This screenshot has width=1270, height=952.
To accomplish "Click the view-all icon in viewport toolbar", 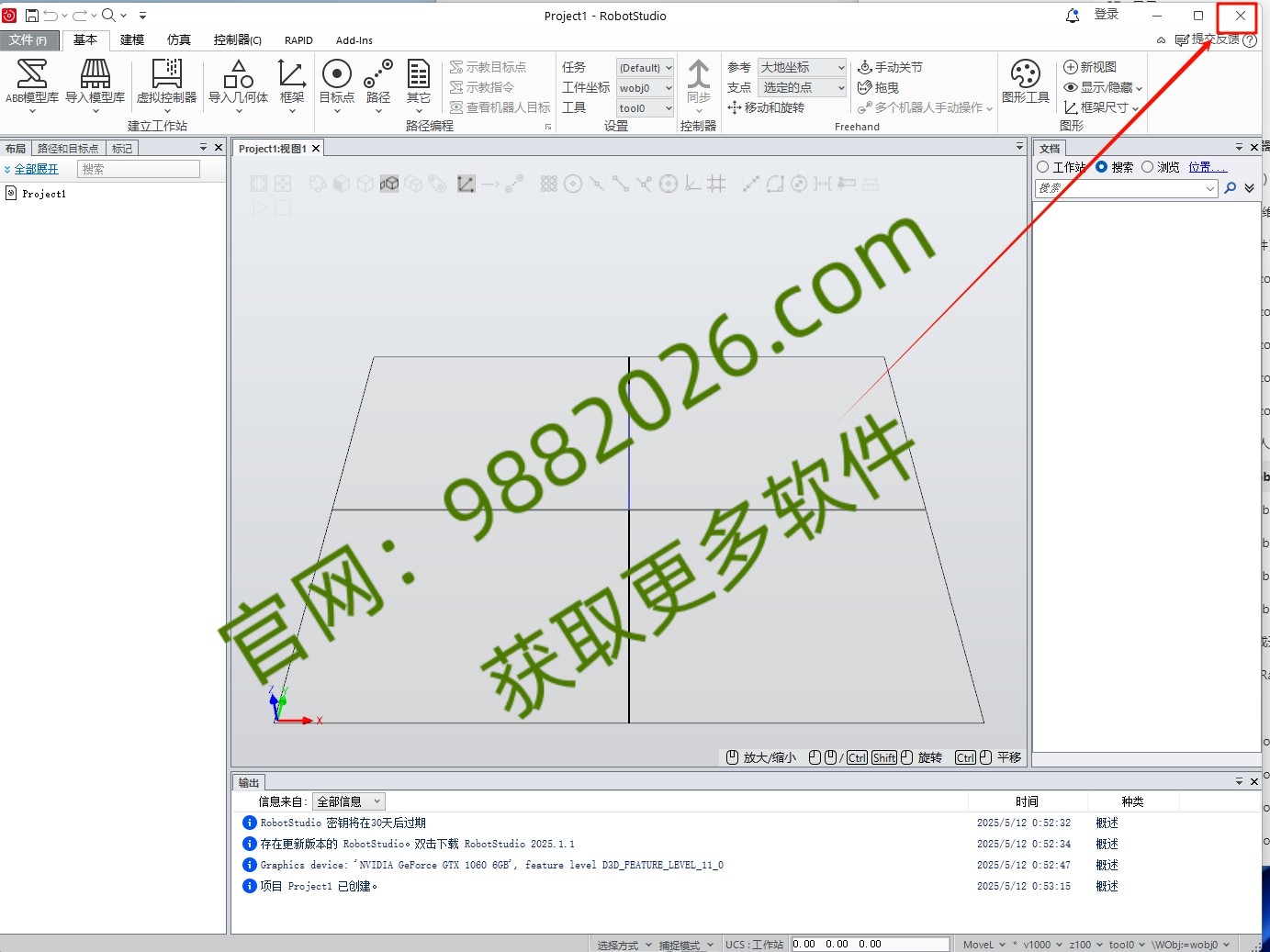I will [259, 184].
